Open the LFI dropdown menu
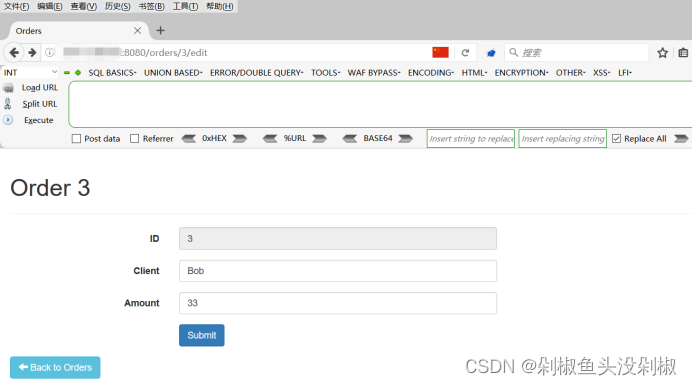This screenshot has height=385, width=692. [x=625, y=72]
